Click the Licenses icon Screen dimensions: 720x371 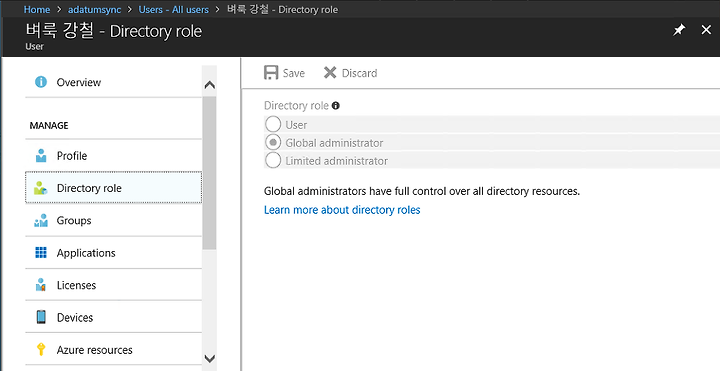point(41,285)
